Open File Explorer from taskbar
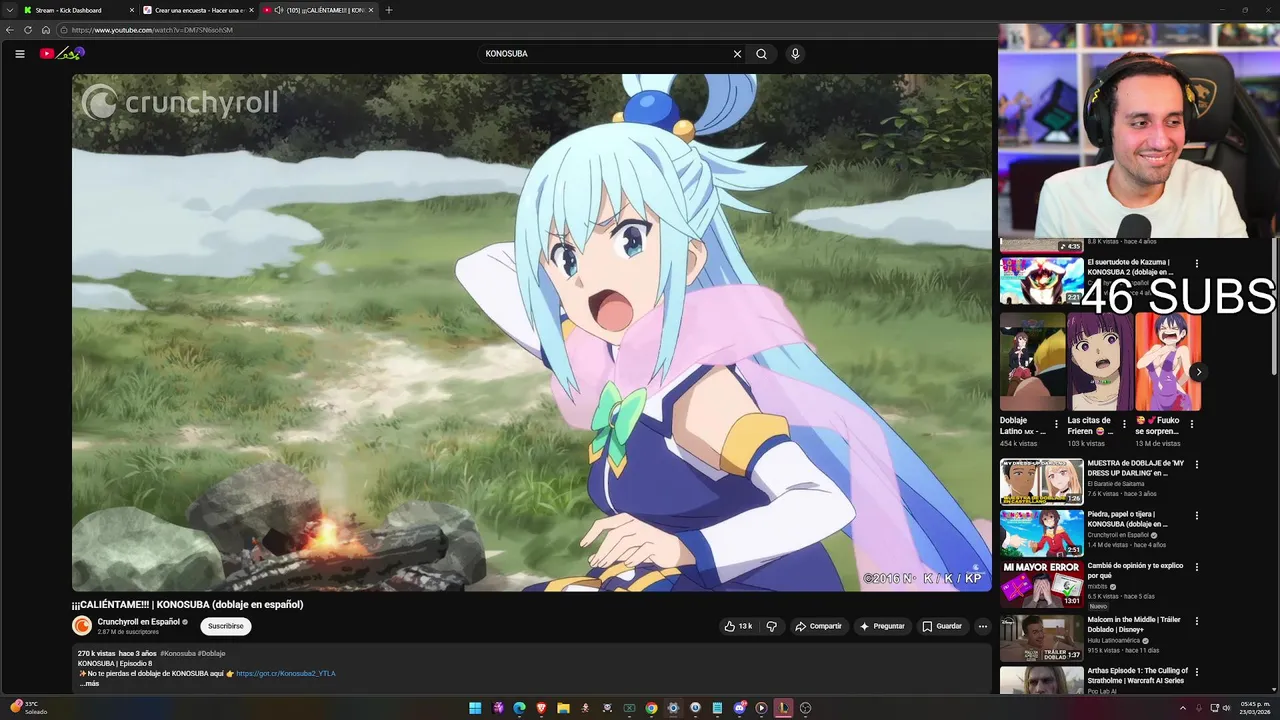Viewport: 1280px width, 720px height. tap(563, 708)
